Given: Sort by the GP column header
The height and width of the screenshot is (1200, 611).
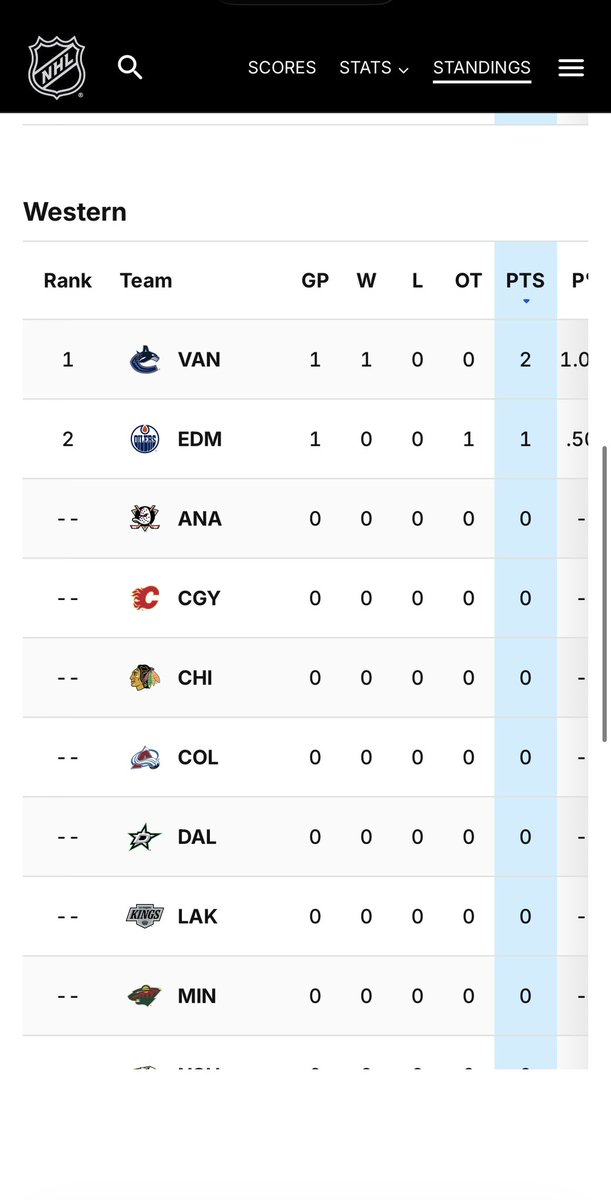Looking at the screenshot, I should click(315, 281).
